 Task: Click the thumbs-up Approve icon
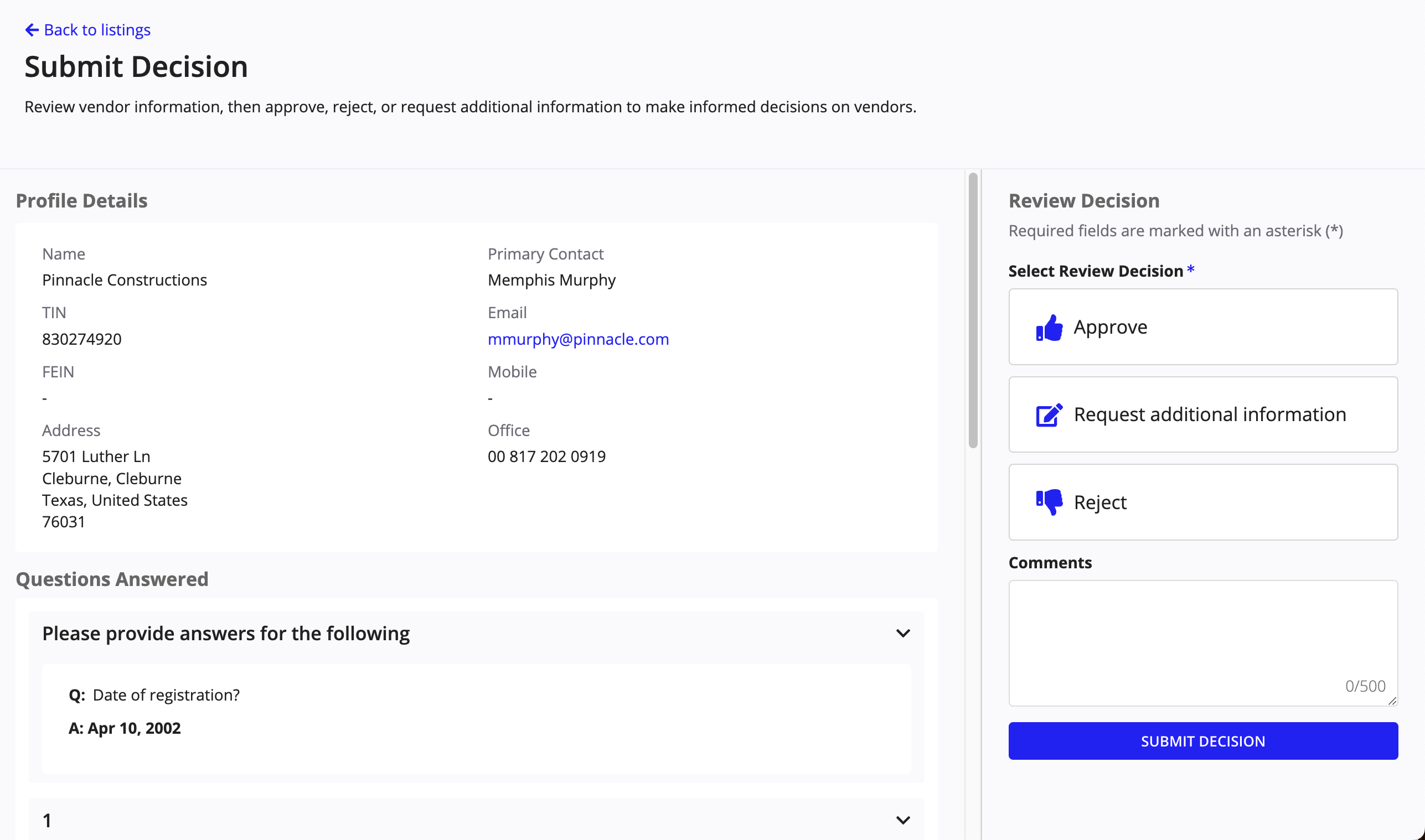(x=1049, y=327)
